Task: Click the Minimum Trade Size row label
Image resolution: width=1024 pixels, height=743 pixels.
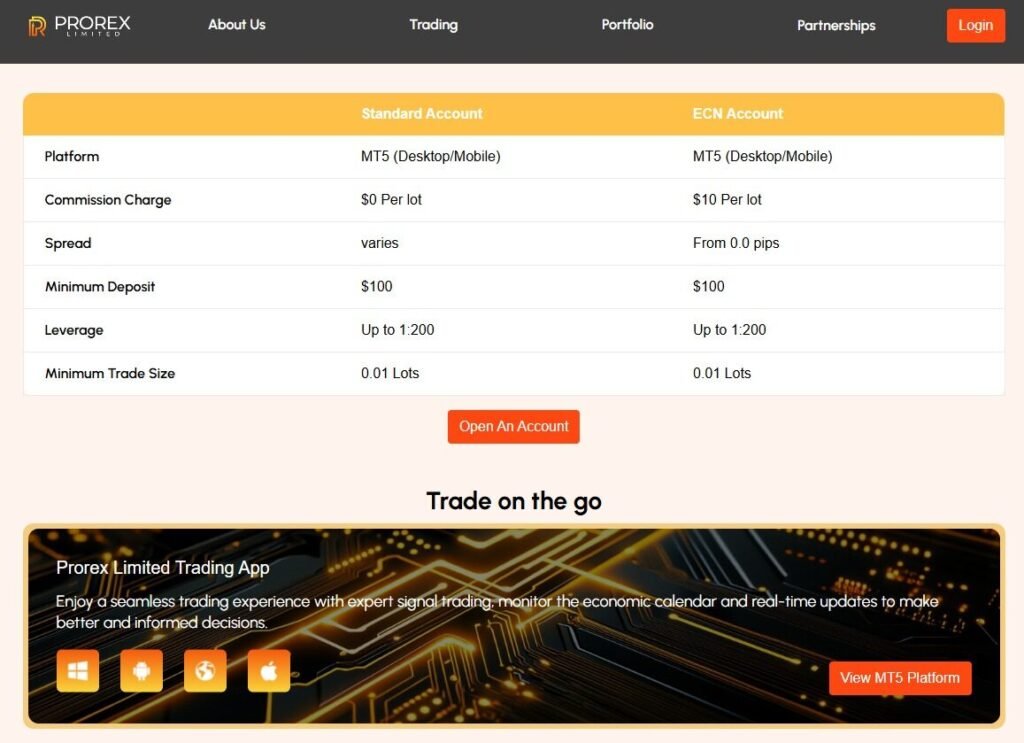Action: [109, 373]
